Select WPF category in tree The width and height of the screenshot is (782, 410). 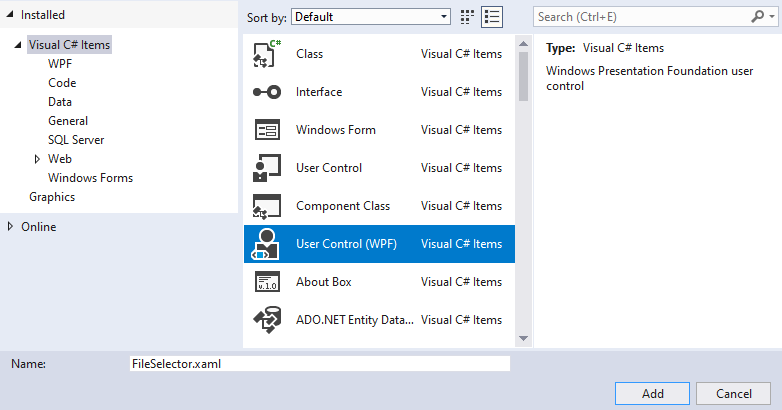pos(60,64)
